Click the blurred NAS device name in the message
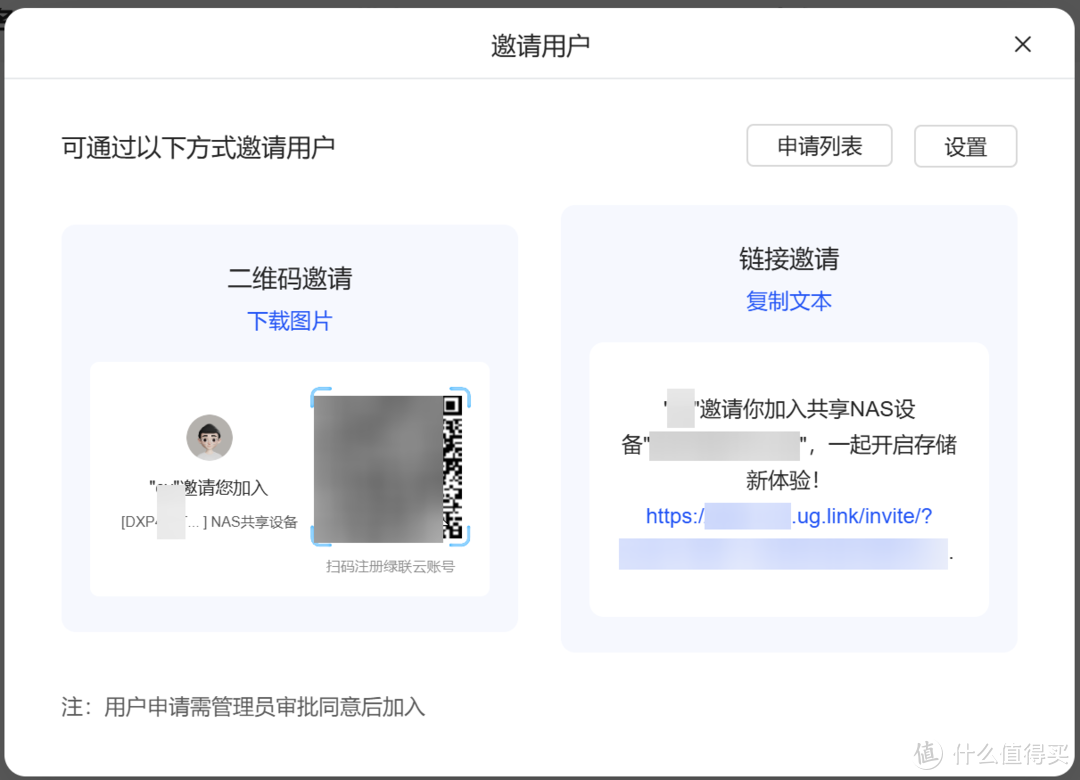The height and width of the screenshot is (780, 1080). click(725, 445)
